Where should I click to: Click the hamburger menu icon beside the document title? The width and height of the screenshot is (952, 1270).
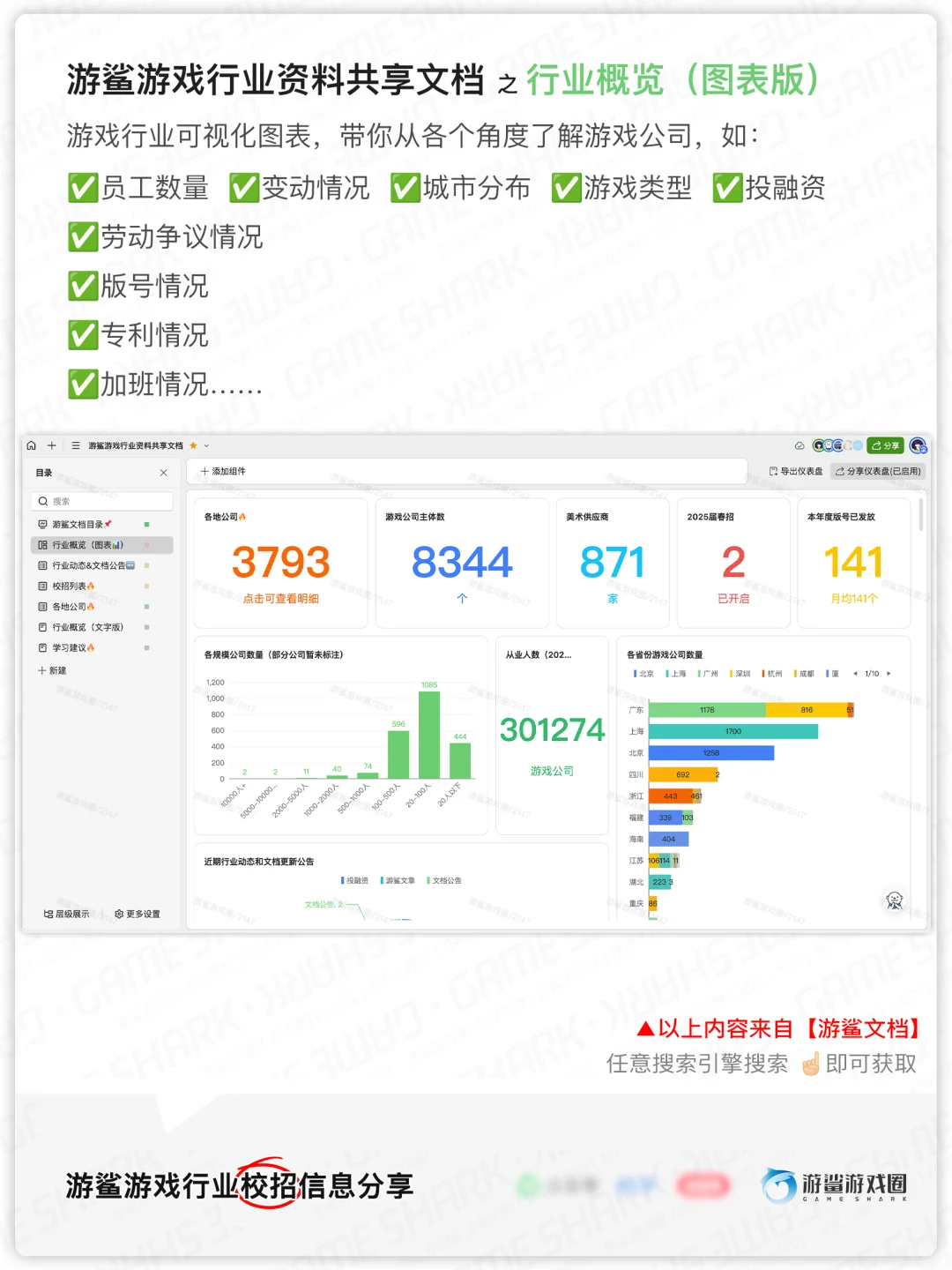click(x=76, y=445)
